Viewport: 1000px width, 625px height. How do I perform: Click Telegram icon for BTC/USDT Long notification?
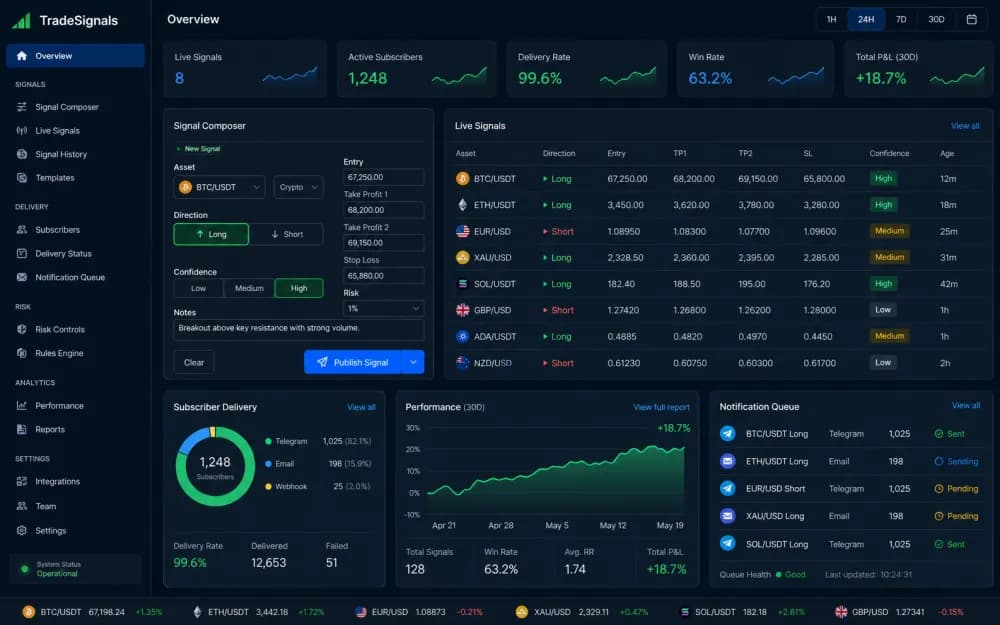tap(728, 434)
